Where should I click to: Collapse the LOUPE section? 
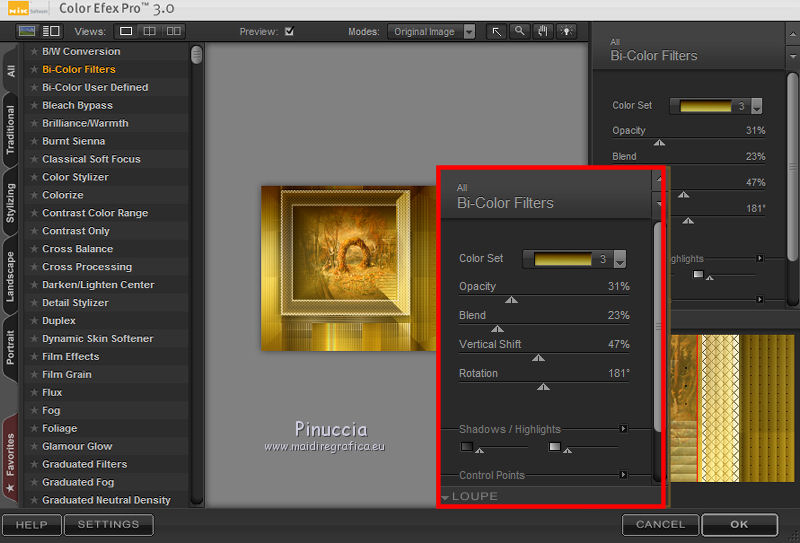(x=445, y=497)
